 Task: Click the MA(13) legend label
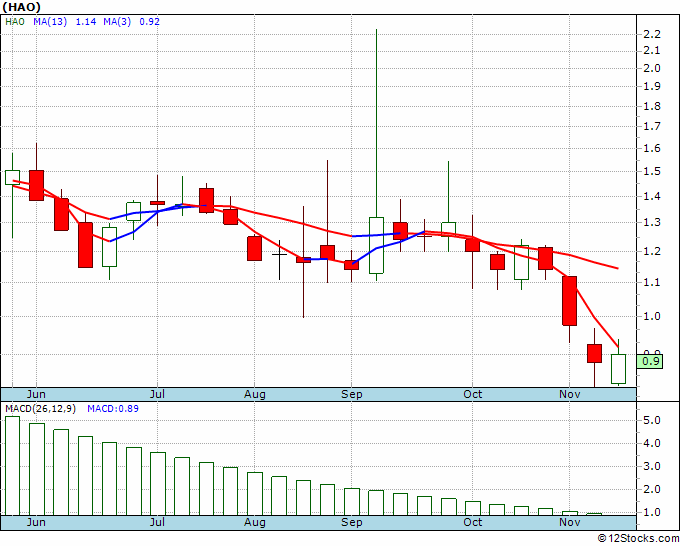coord(50,22)
